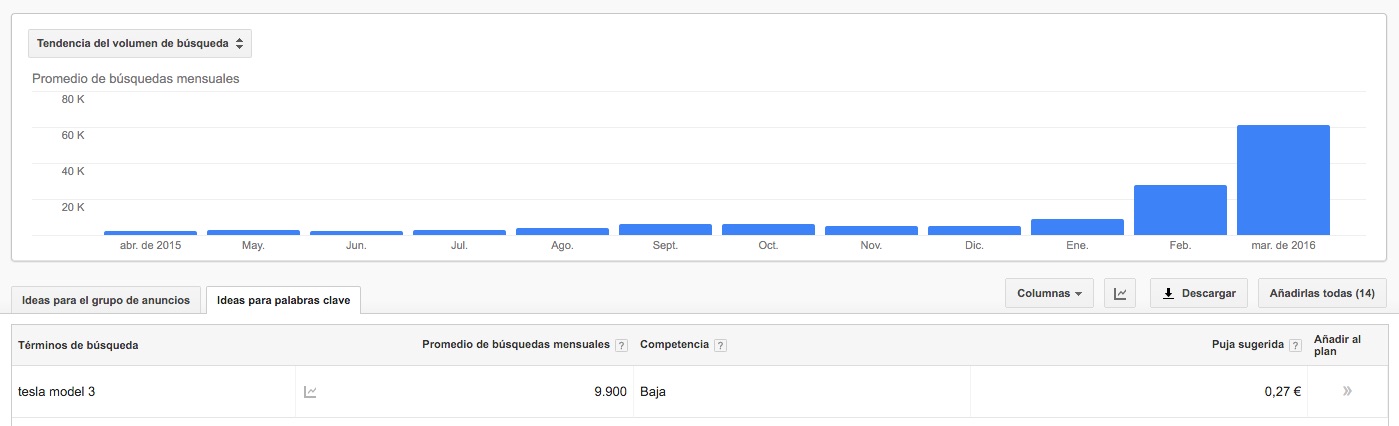Image resolution: width=1399 pixels, height=426 pixels.
Task: Click Añadirlas todas (14) button
Action: coord(1322,294)
